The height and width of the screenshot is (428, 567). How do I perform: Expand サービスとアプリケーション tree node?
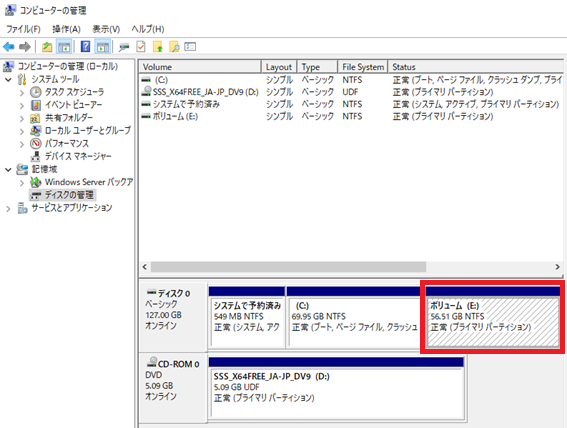[x=8, y=209]
